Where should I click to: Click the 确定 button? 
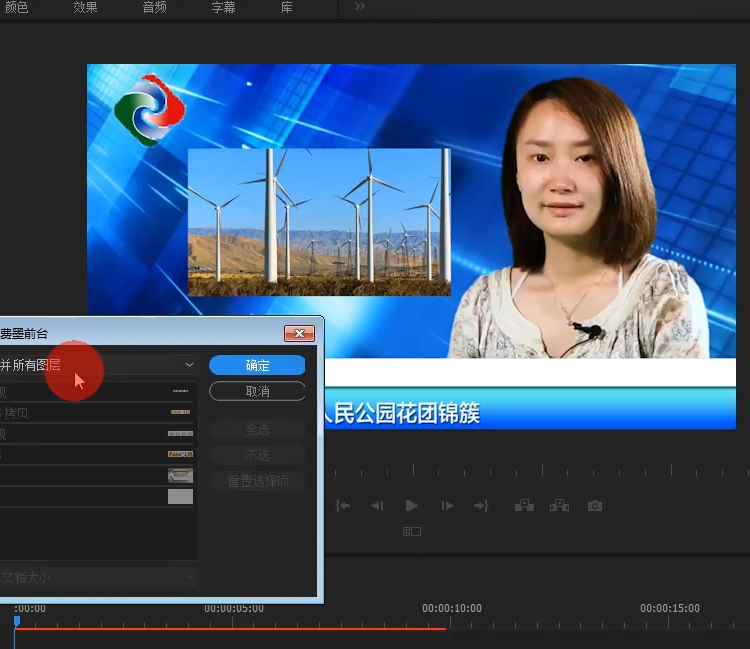tap(257, 365)
